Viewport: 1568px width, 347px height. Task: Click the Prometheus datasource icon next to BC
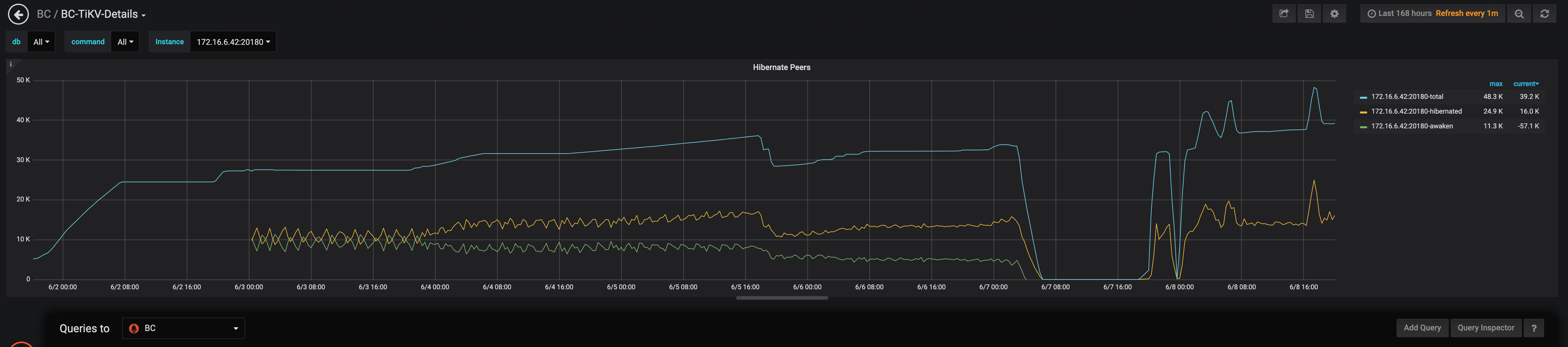[135, 328]
